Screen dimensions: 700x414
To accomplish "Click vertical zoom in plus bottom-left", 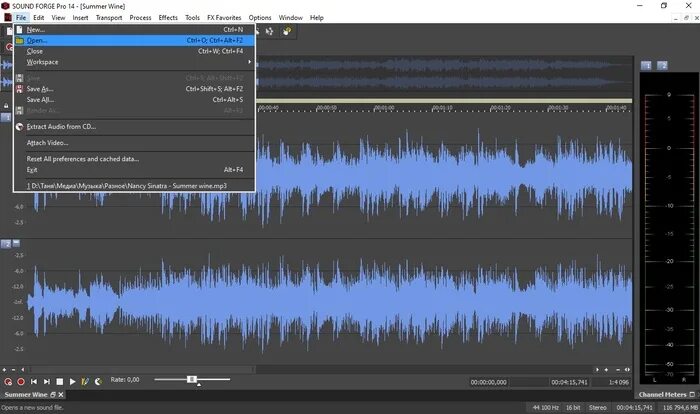I will tap(4, 370).
